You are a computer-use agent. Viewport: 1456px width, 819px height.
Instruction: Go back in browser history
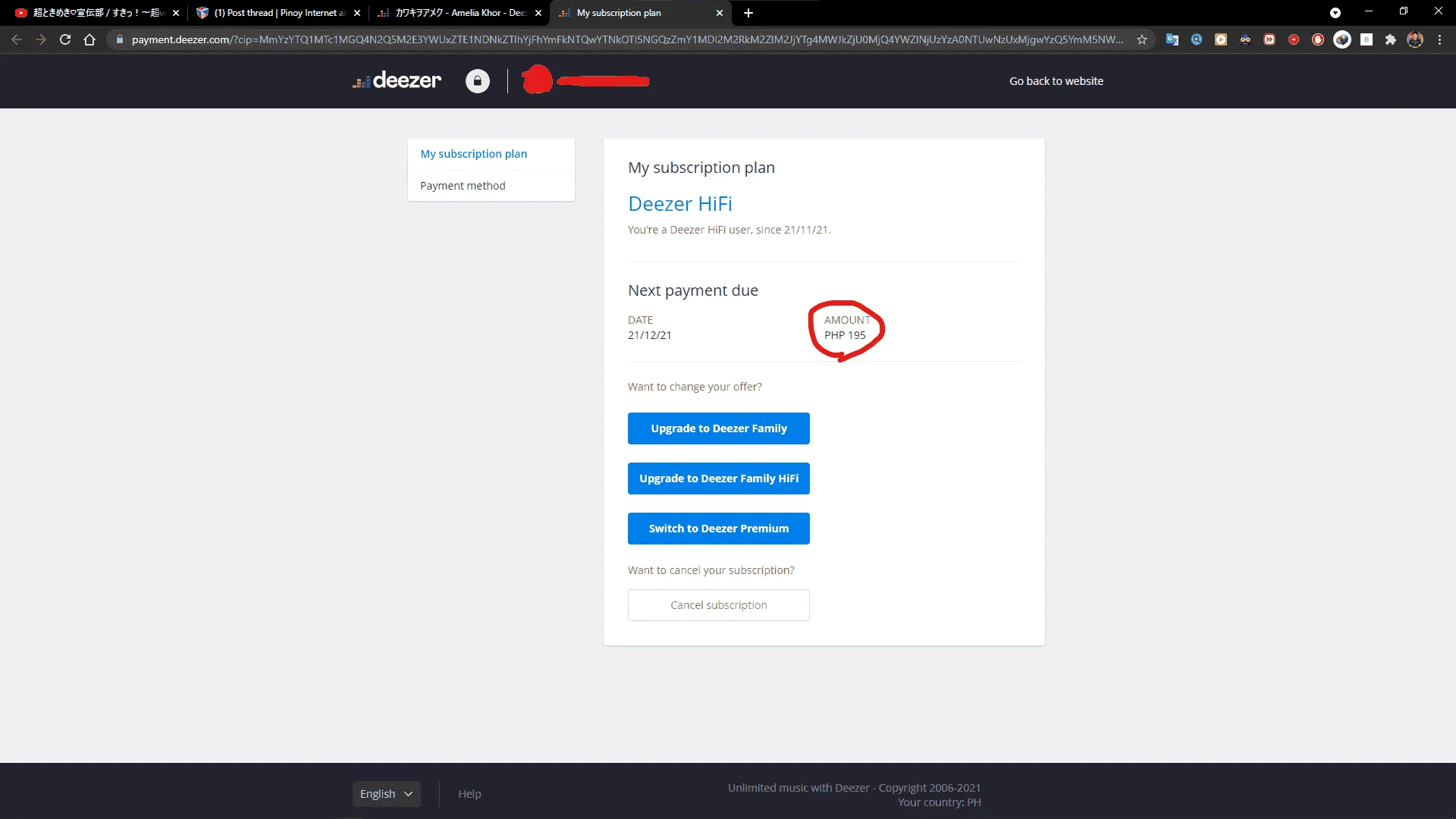pyautogui.click(x=17, y=39)
